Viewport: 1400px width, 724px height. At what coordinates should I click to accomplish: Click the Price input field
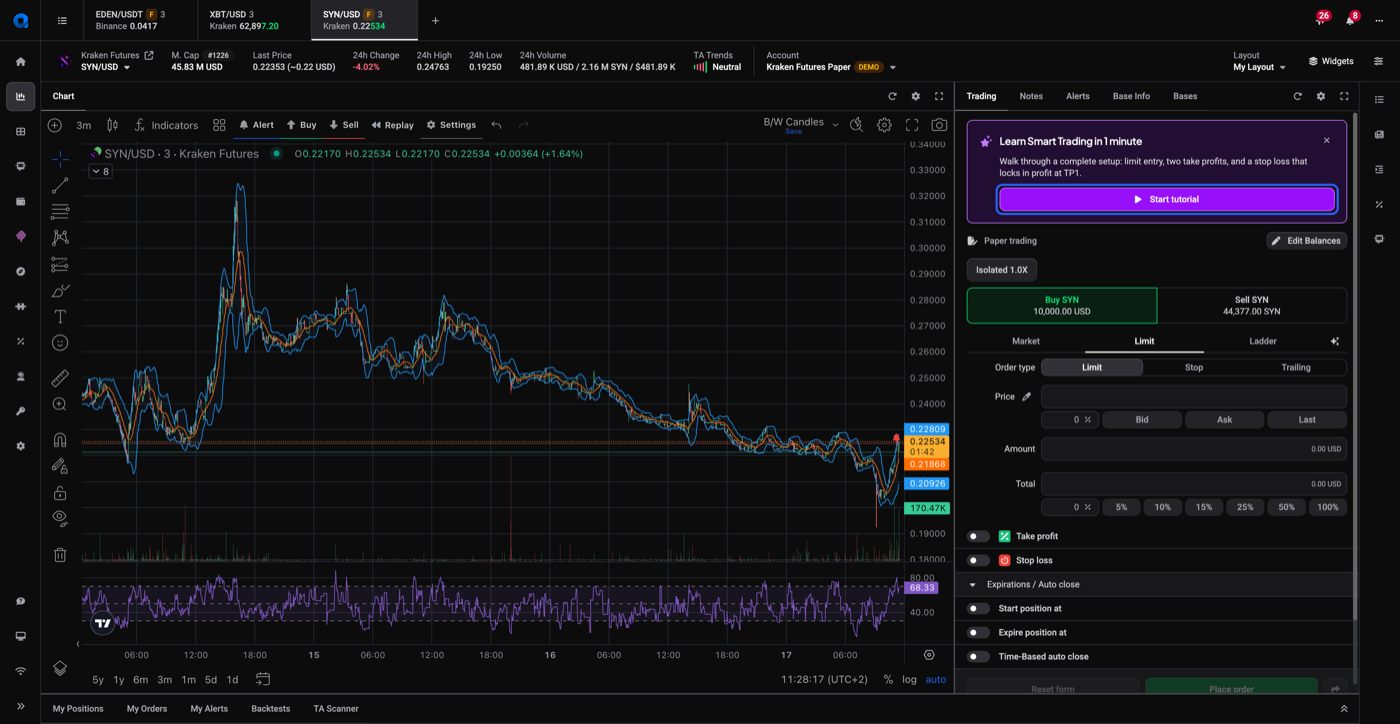[x=1194, y=396]
